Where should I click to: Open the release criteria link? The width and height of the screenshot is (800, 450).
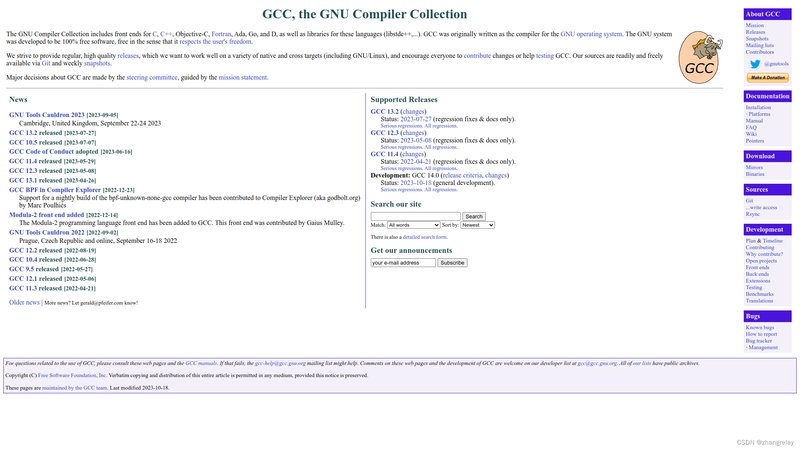[x=462, y=176]
